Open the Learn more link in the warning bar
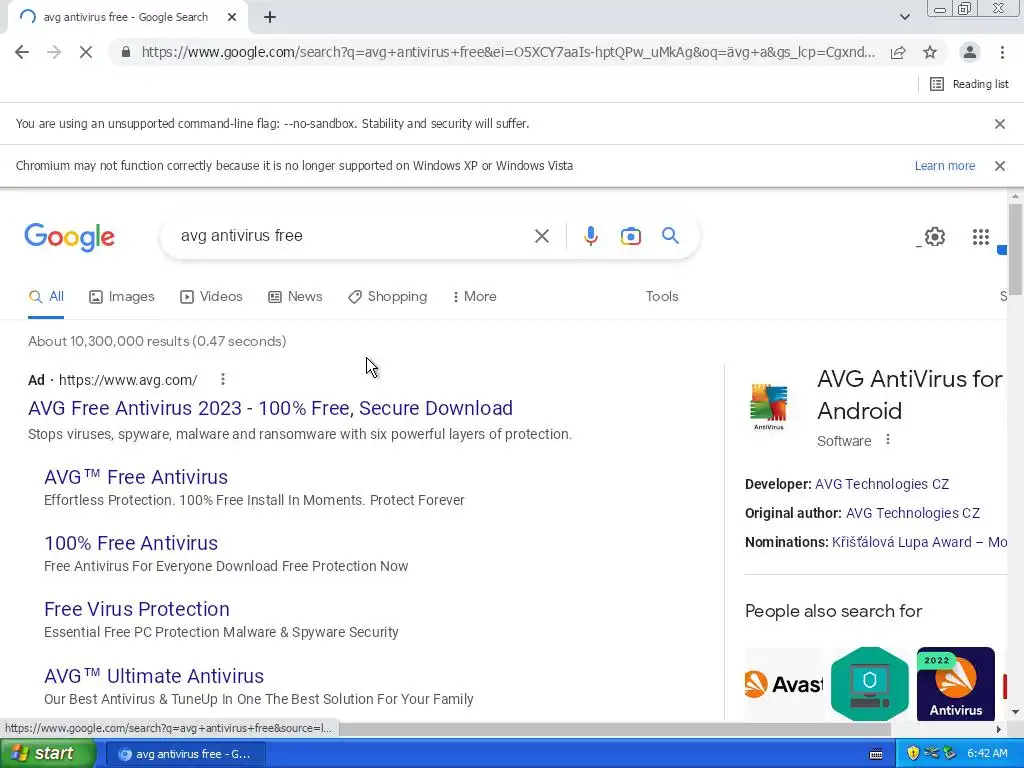 coord(944,166)
